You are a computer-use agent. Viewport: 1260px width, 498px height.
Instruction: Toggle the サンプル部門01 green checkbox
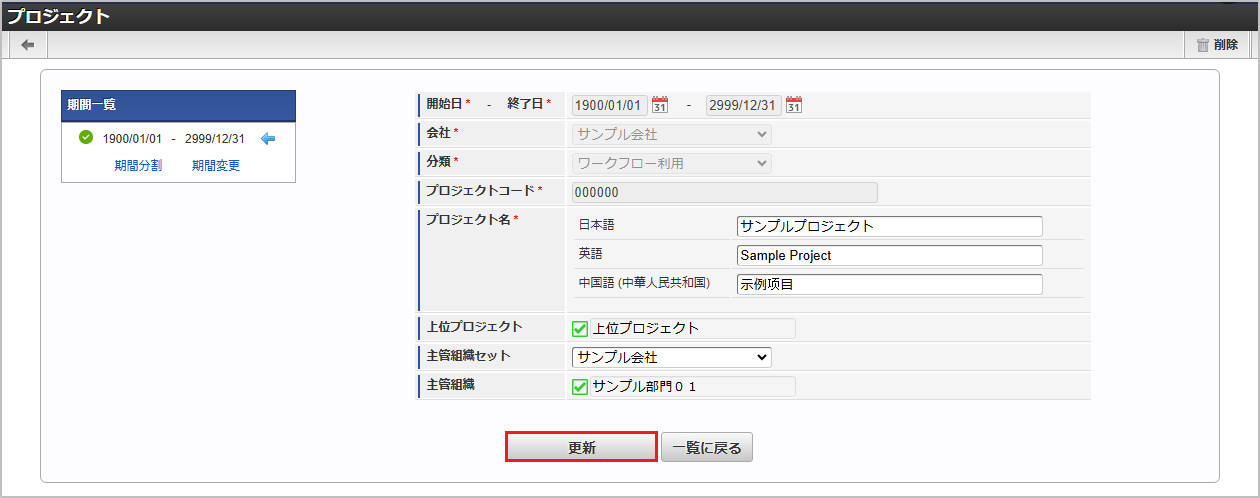tap(580, 387)
